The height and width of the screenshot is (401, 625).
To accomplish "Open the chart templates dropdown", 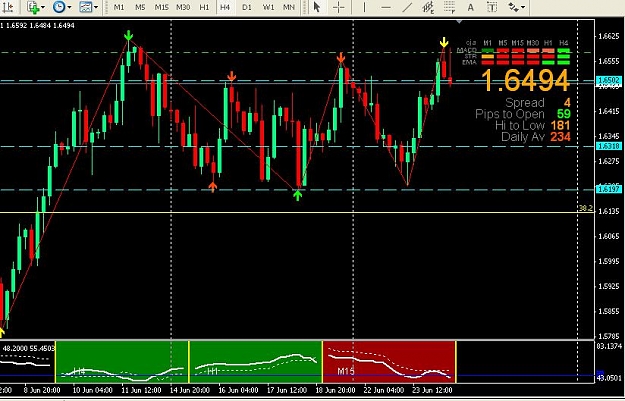I will pos(88,7).
